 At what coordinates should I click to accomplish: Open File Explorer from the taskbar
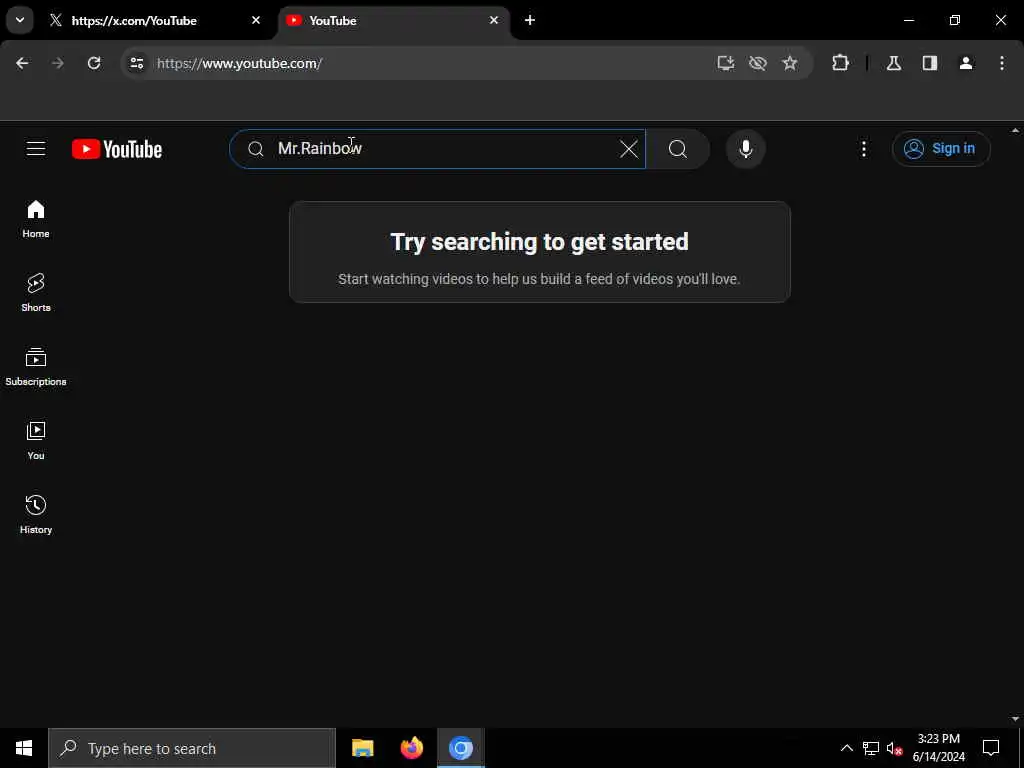[x=362, y=748]
